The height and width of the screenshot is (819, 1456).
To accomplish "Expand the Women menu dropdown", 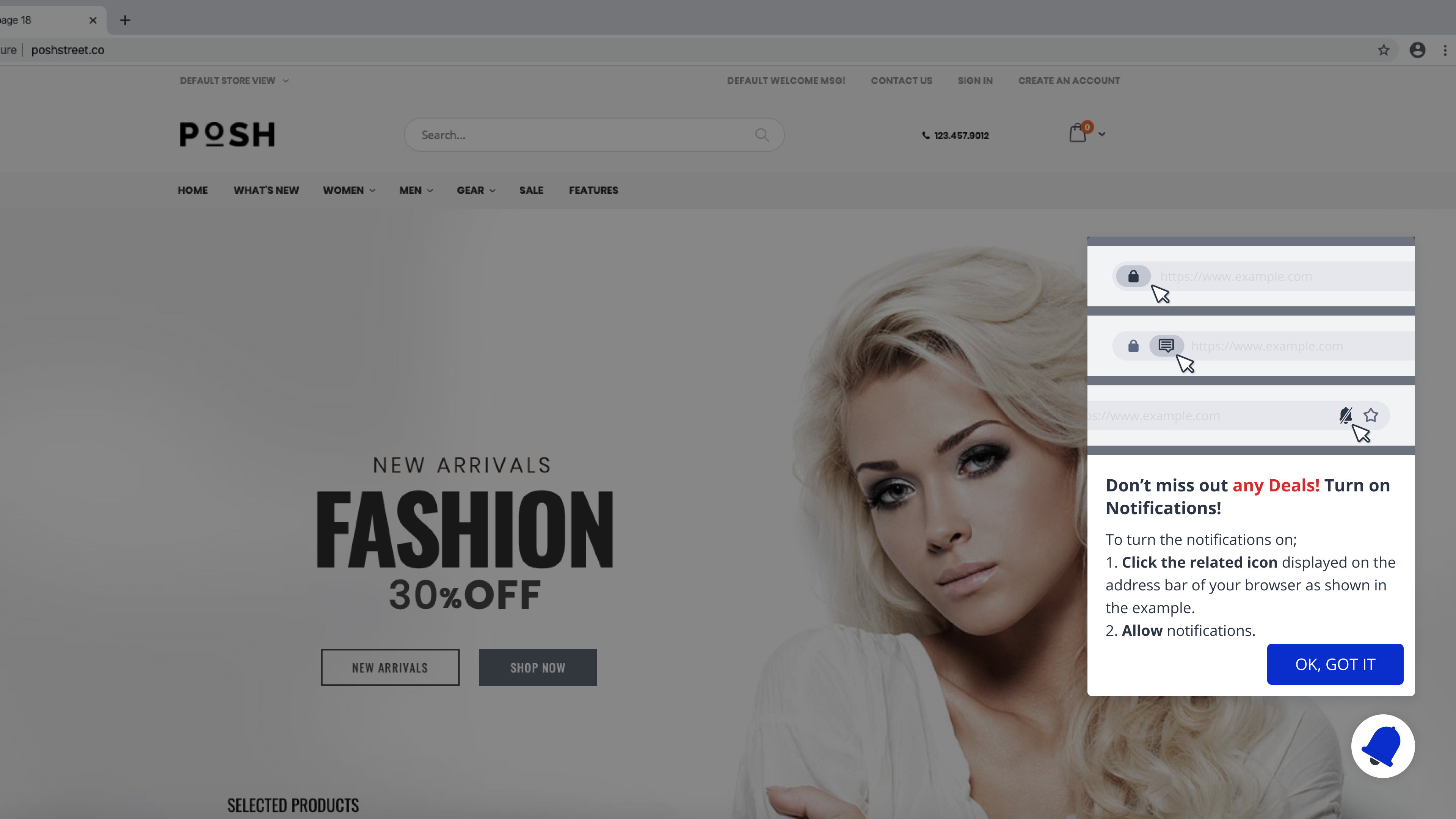I will click(349, 190).
